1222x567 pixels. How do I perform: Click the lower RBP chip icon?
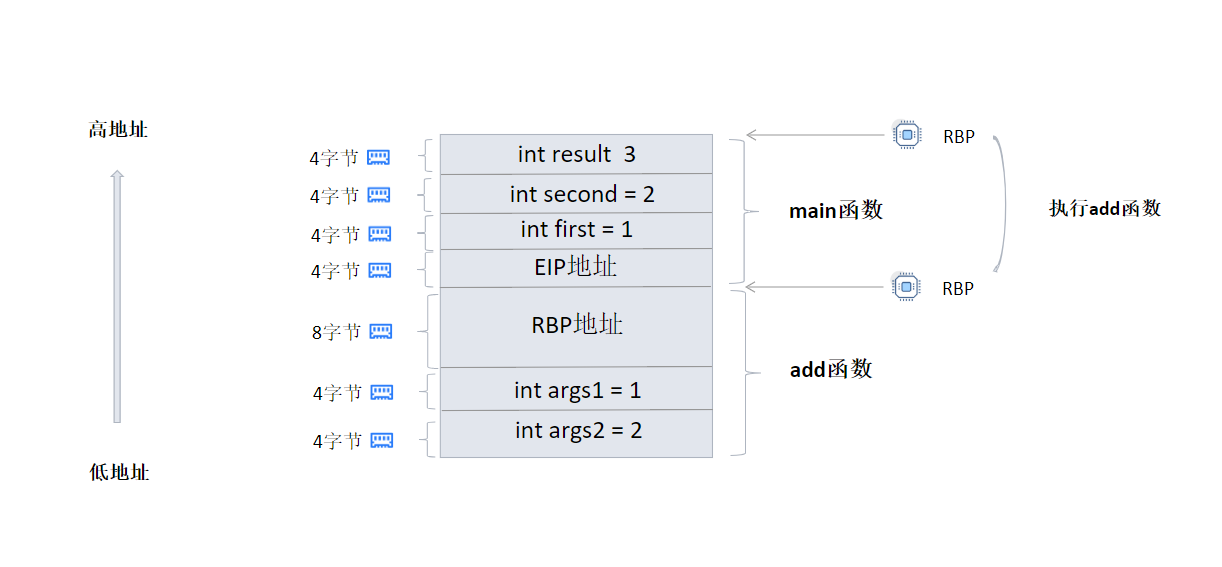click(907, 287)
